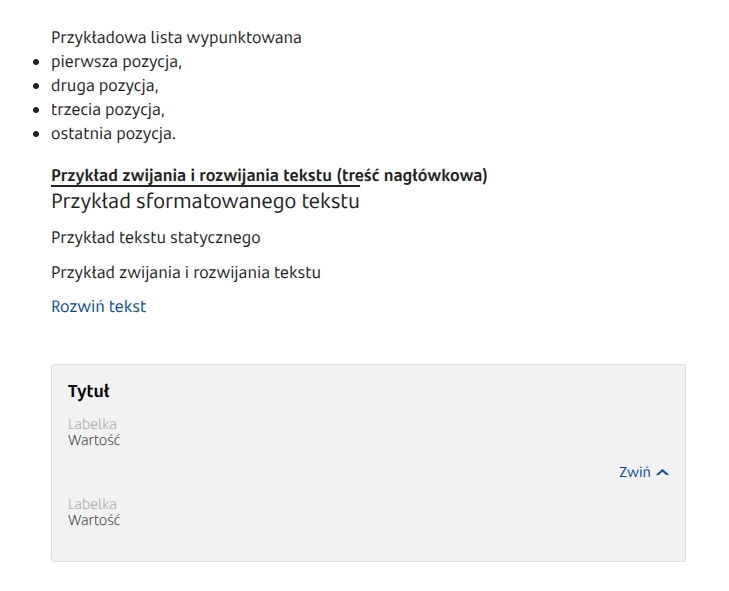Expand text with 'Rozwiń tekst' link
This screenshot has height=591, width=729.
(x=98, y=307)
